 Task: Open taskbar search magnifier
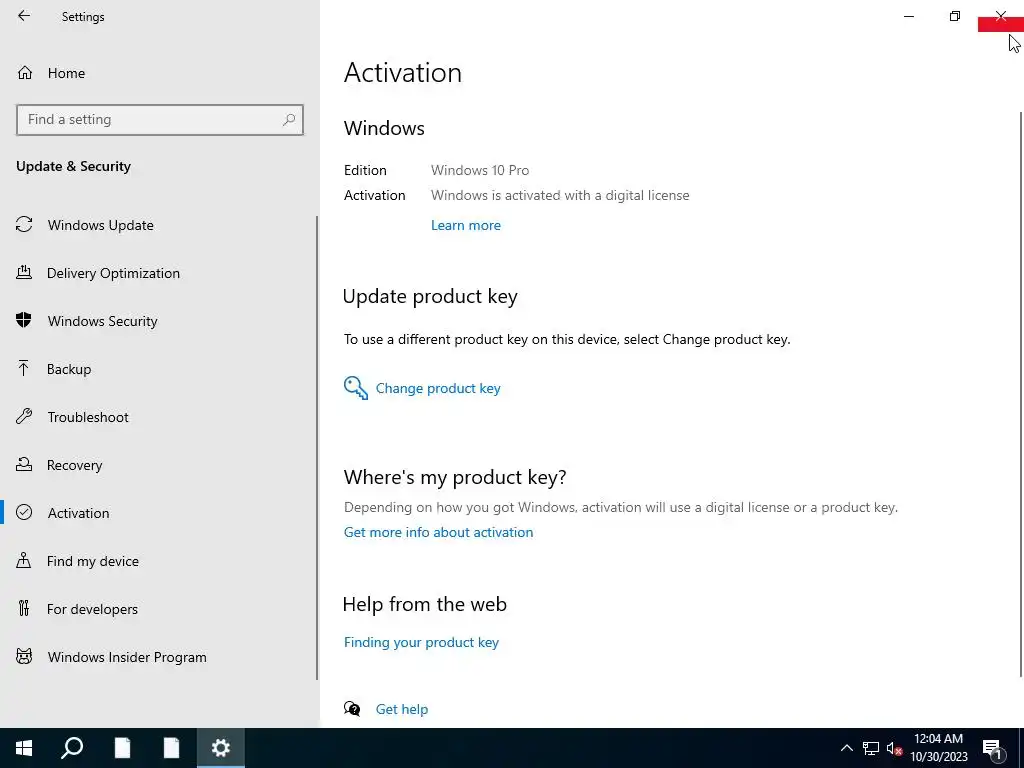click(x=72, y=748)
